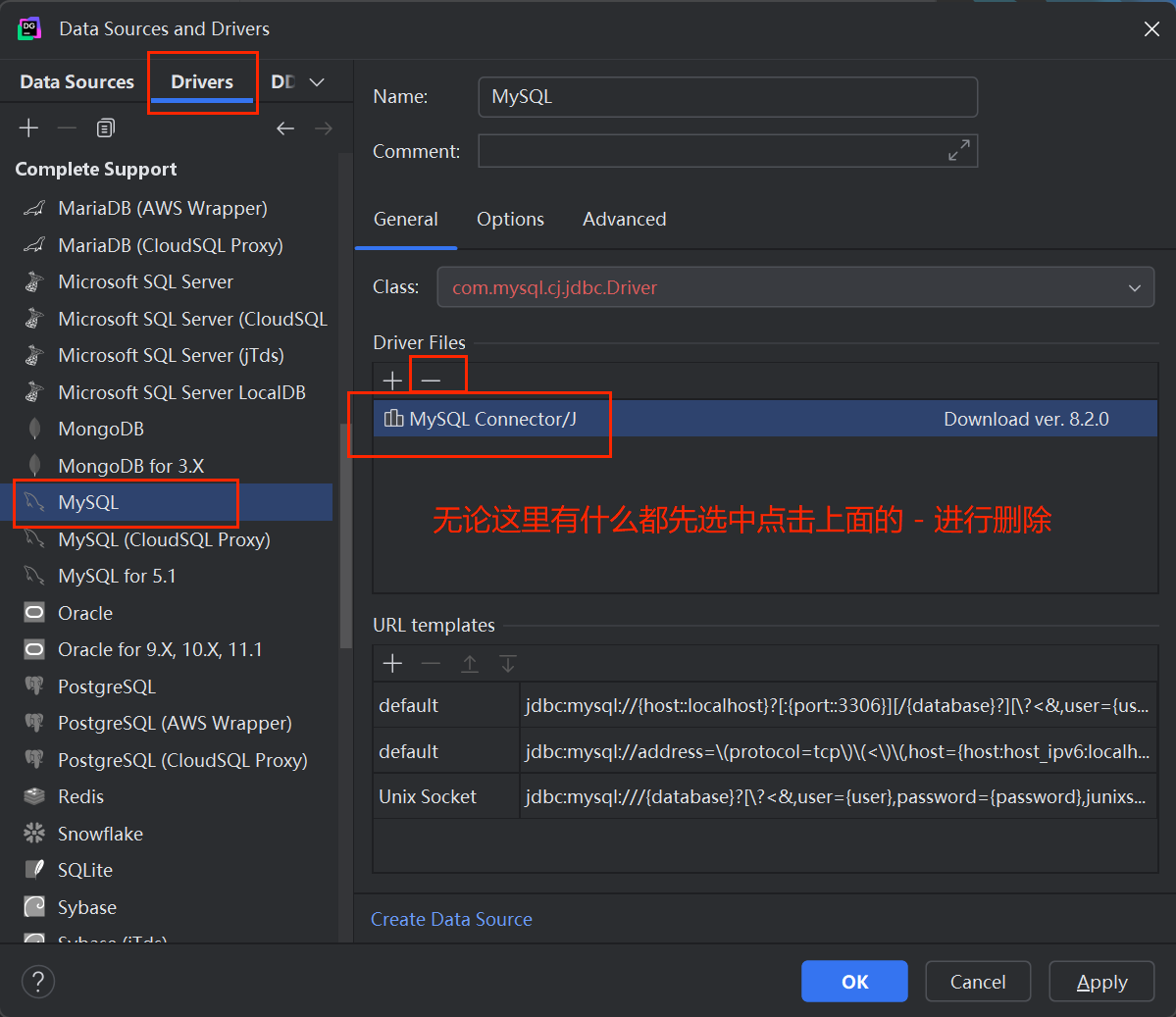Click the Create Data Source link

coord(451,919)
